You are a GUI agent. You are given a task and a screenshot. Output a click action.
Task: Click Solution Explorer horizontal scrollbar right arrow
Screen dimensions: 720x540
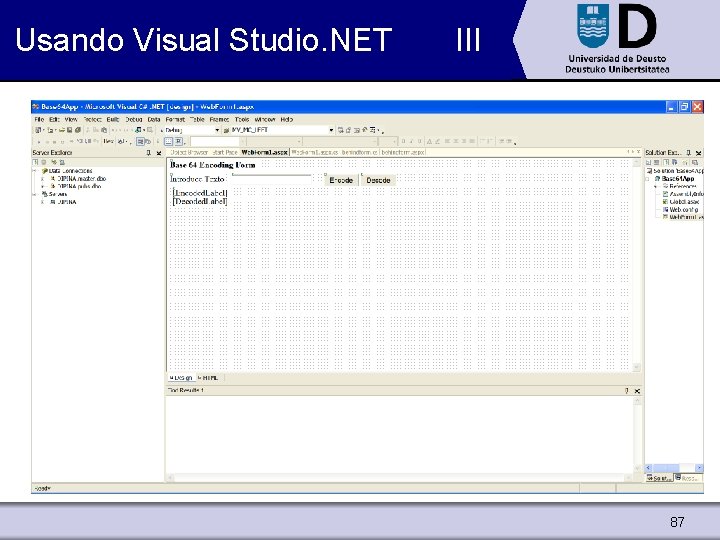[699, 468]
